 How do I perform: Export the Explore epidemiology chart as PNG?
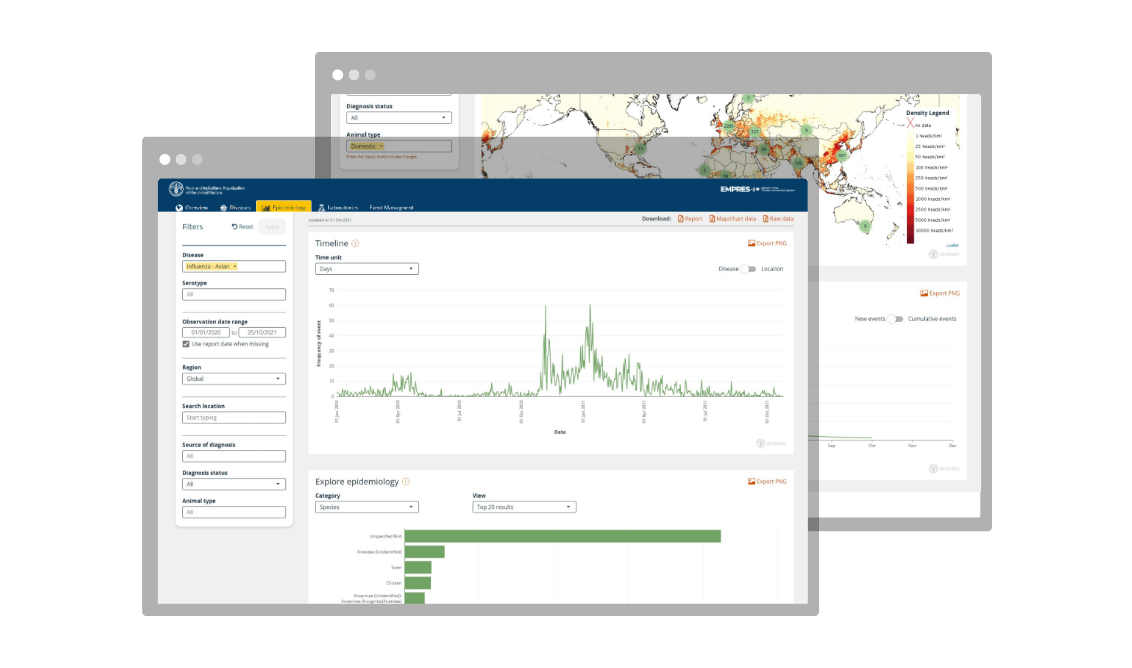click(767, 482)
